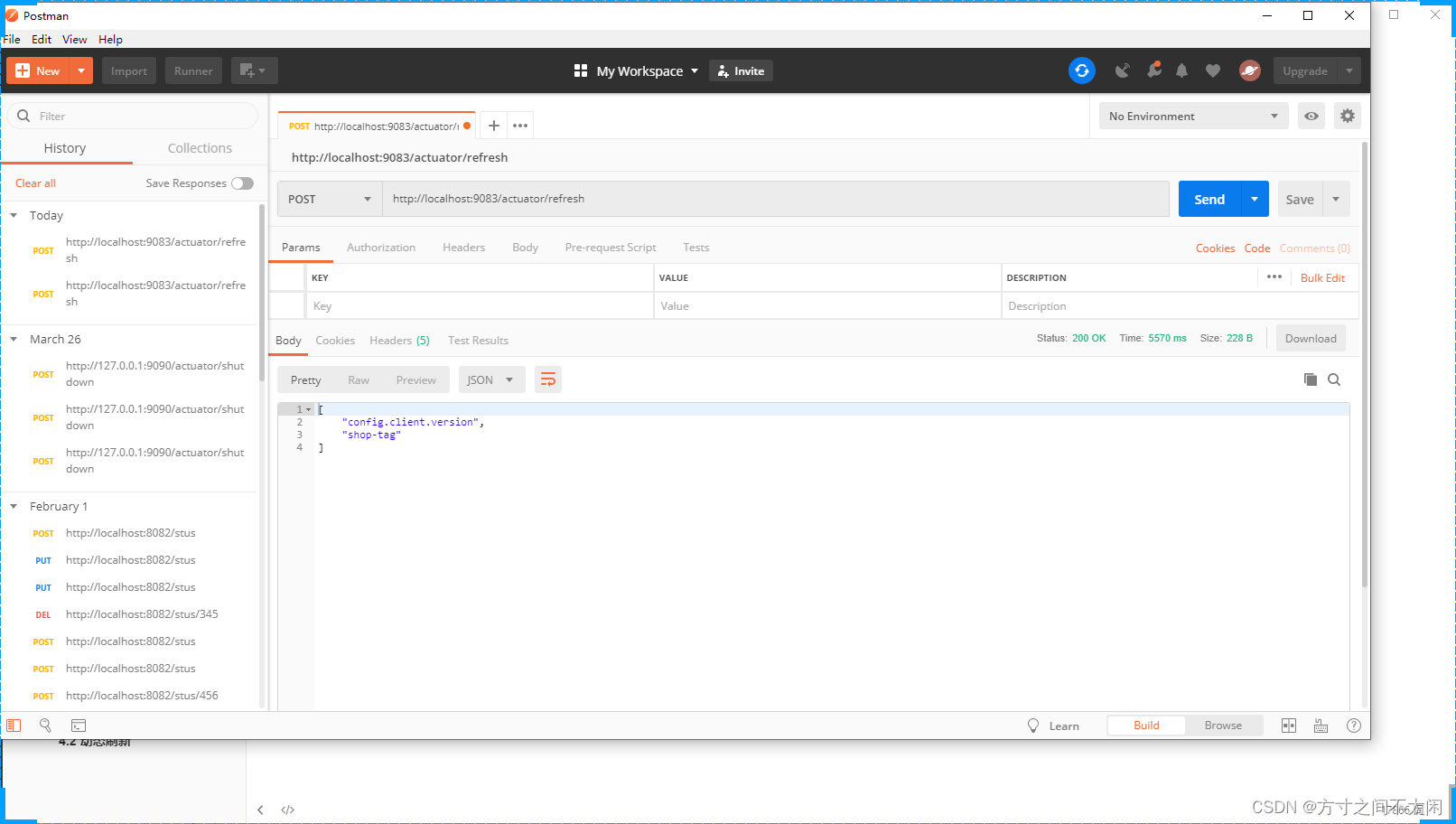Open the Upgrade dropdown arrow

pos(1349,70)
